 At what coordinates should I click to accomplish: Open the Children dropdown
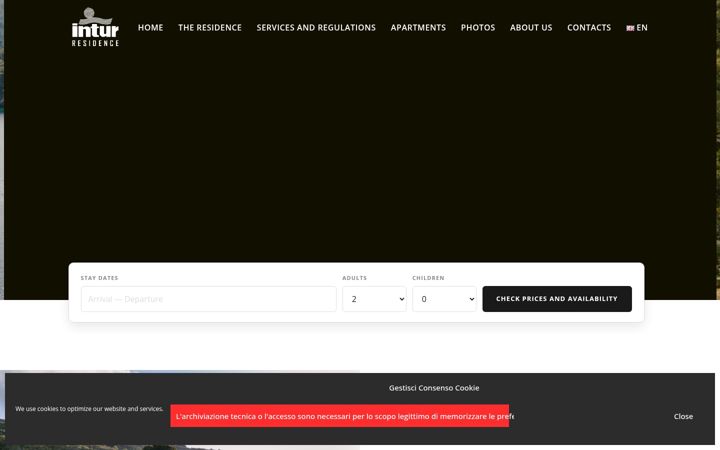[x=444, y=299]
